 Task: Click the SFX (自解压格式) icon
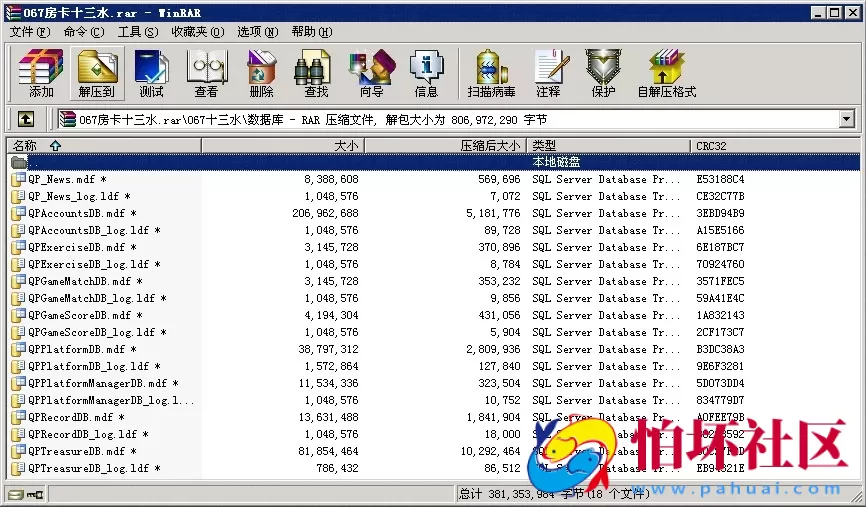pyautogui.click(x=666, y=73)
